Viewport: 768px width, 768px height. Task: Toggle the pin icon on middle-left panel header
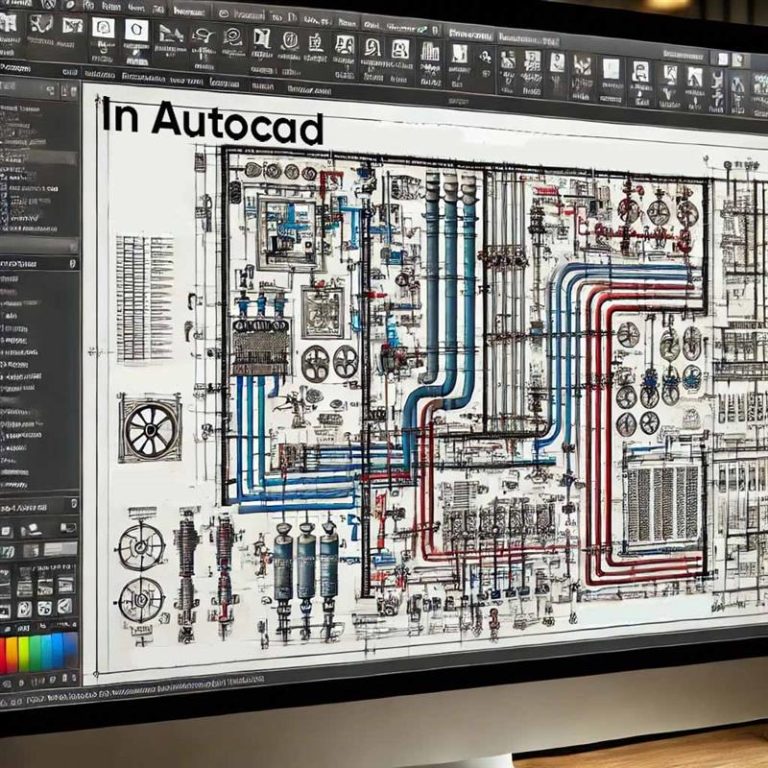[x=73, y=263]
